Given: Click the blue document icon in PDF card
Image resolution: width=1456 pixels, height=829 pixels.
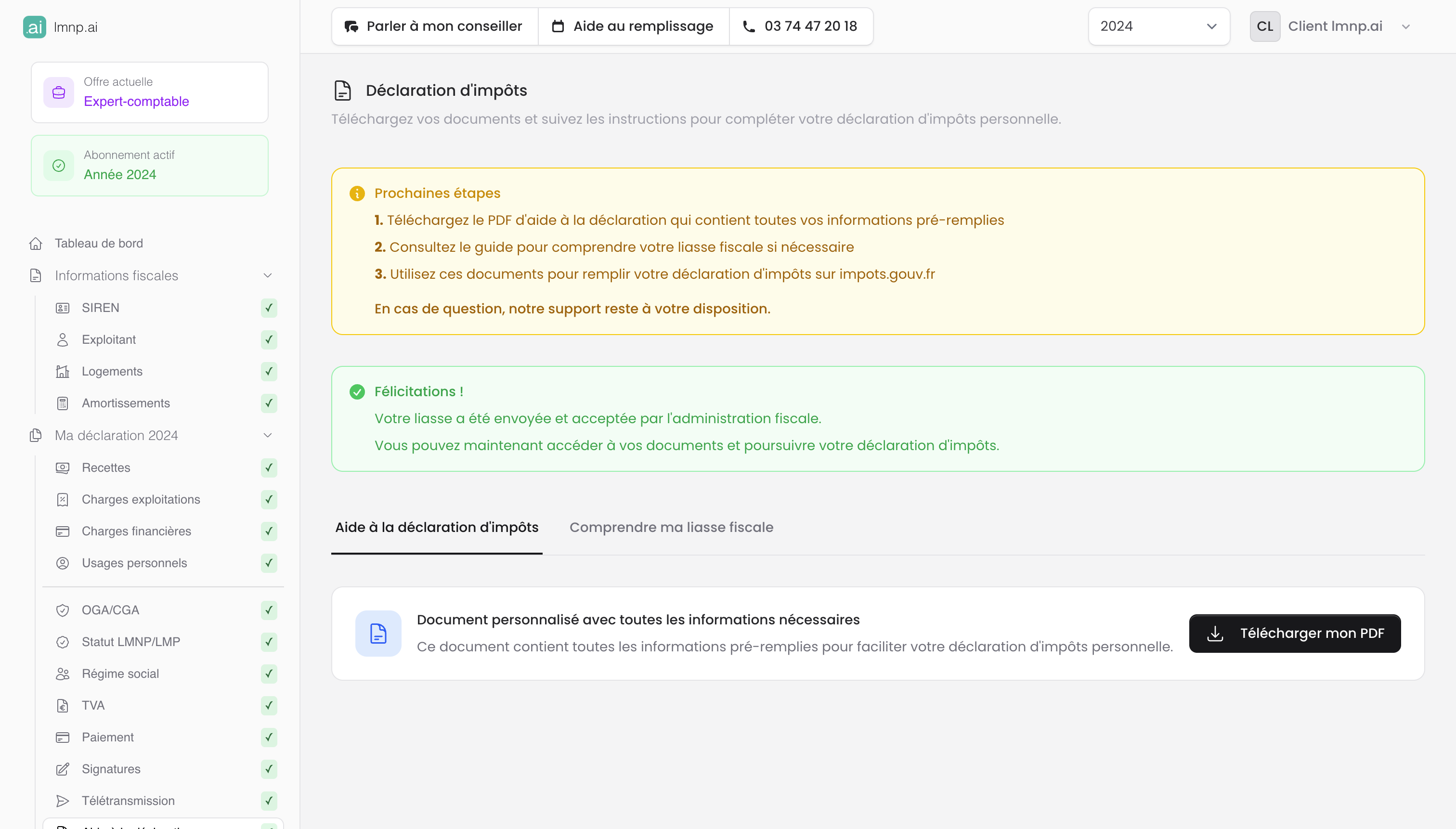Looking at the screenshot, I should click(x=378, y=633).
